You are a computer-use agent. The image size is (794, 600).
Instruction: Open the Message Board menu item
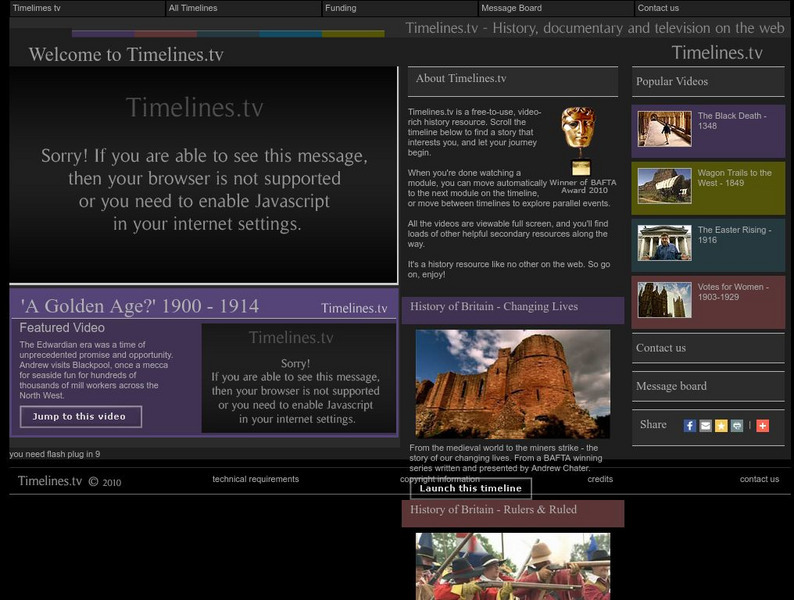556,8
